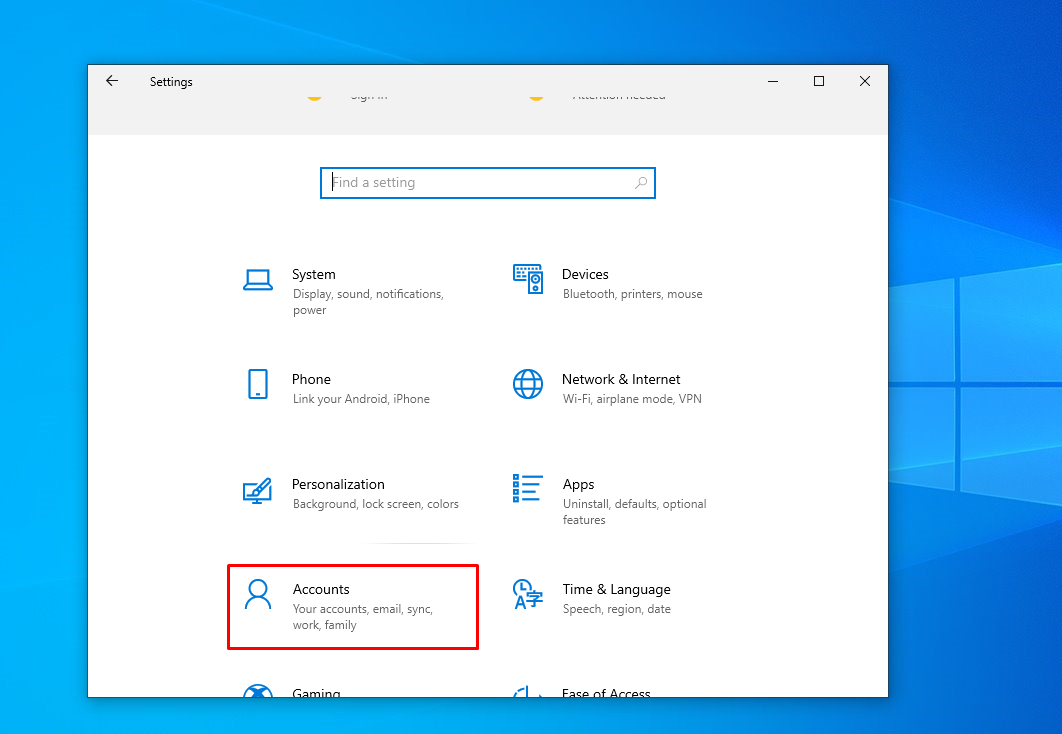This screenshot has height=734, width=1062.
Task: Select the Phone icon
Action: (x=258, y=384)
